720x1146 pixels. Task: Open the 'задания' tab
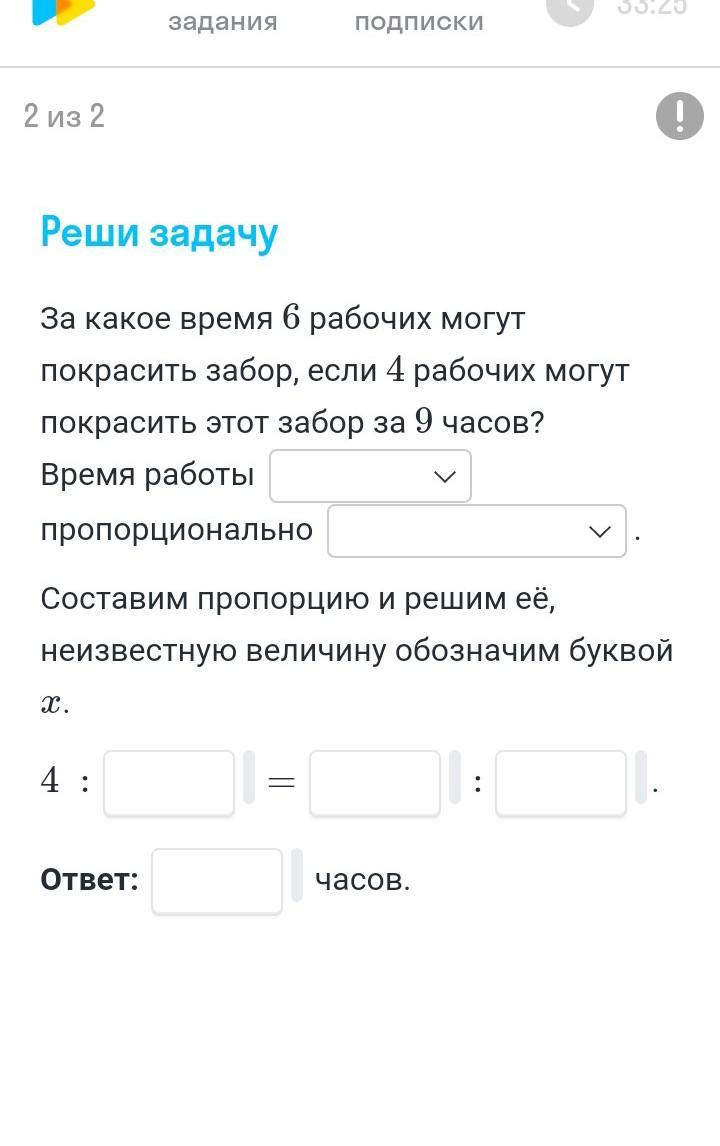223,21
